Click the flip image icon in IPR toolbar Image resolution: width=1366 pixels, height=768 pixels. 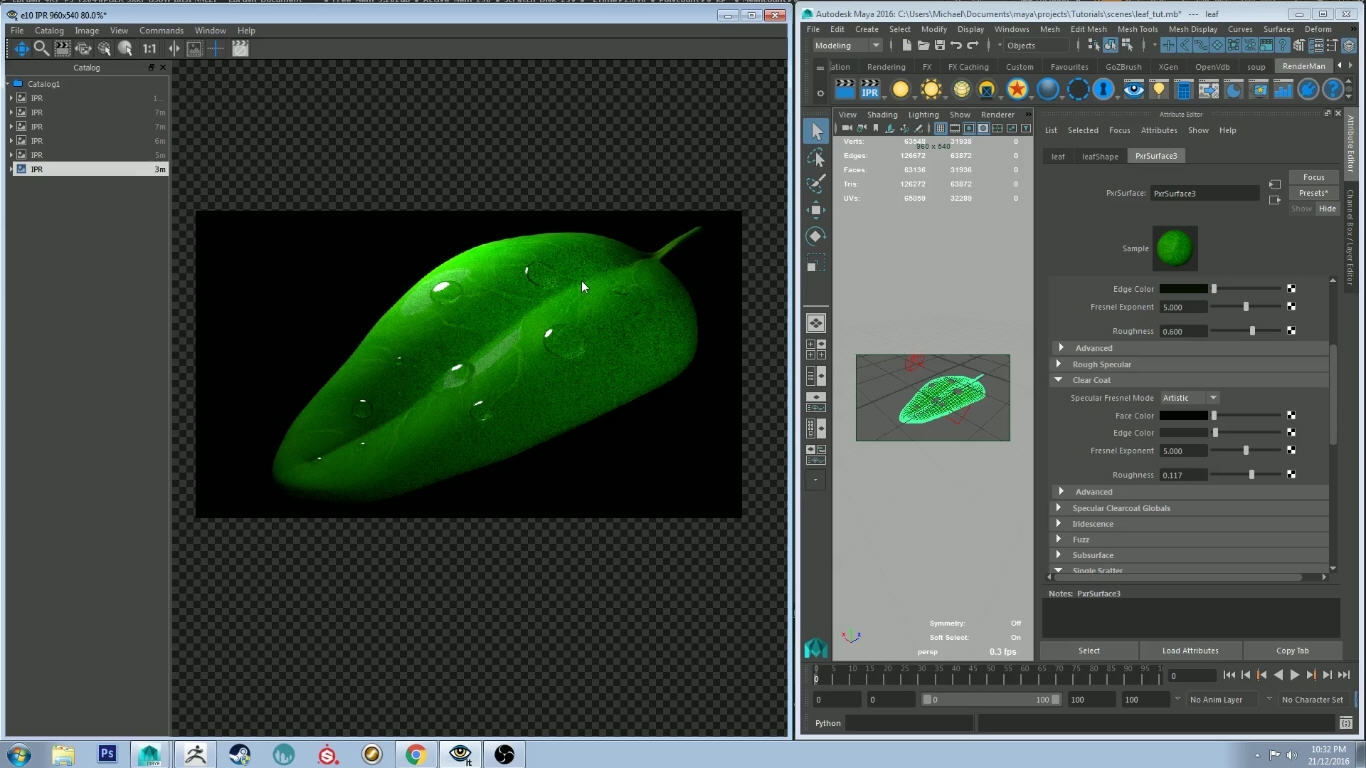[x=174, y=48]
